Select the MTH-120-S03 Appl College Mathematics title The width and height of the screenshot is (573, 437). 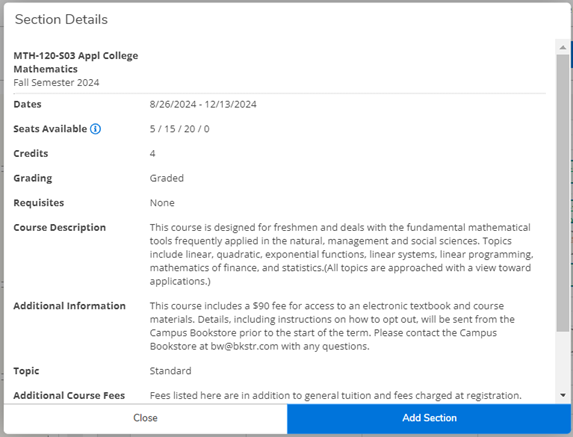[76, 62]
